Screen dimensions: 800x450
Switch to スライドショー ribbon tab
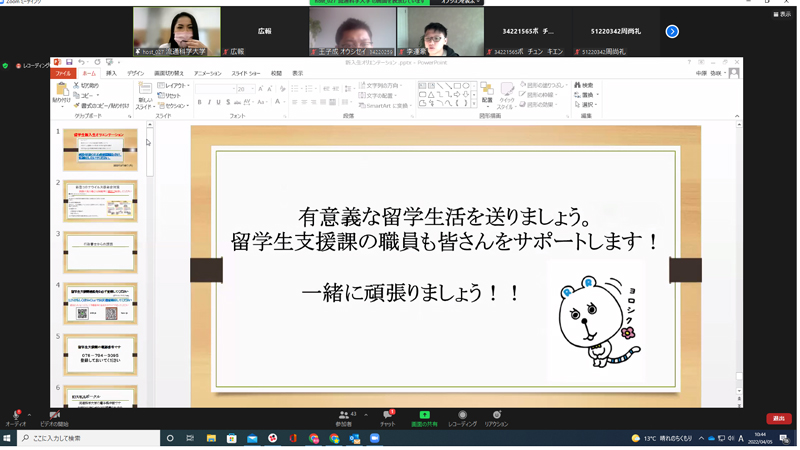(x=246, y=73)
